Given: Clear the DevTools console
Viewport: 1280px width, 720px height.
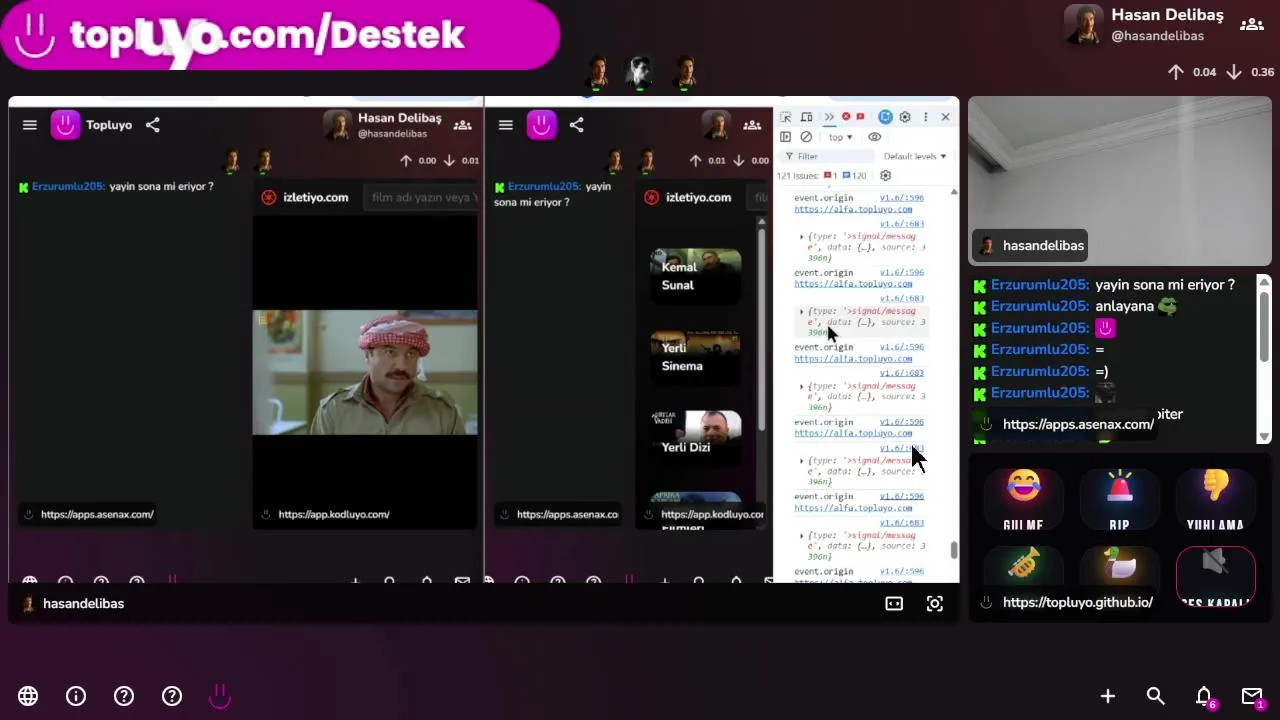Looking at the screenshot, I should coord(806,137).
